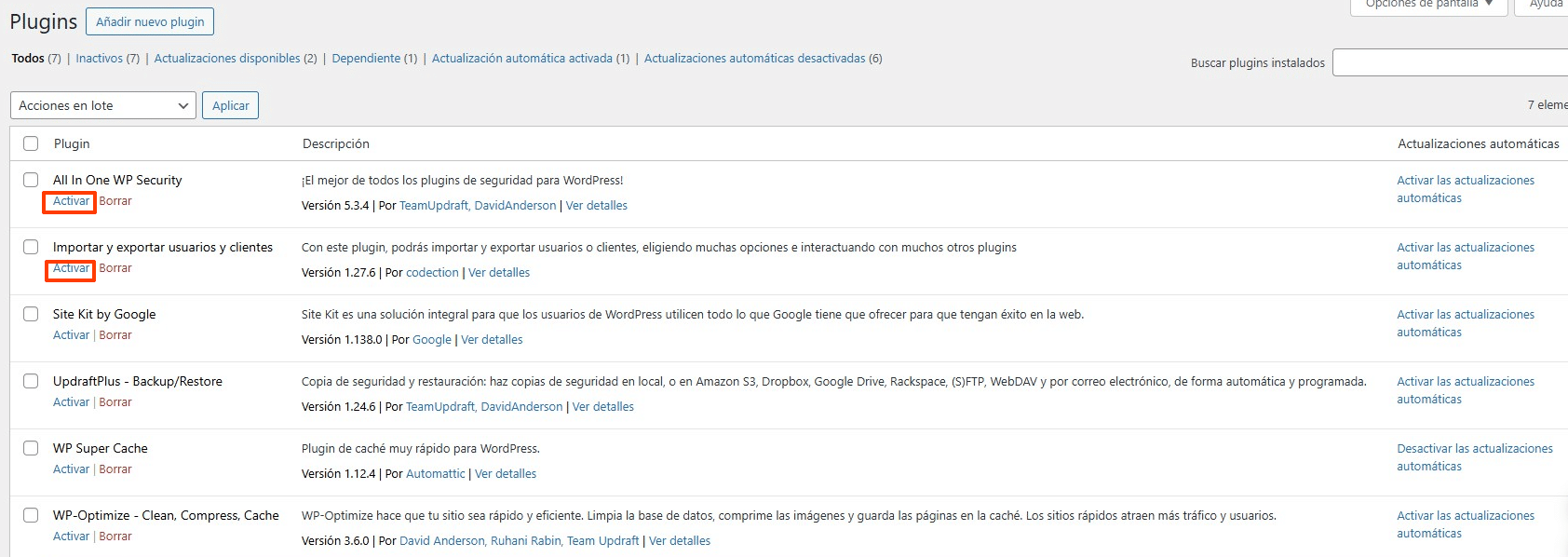Expand the Opciones de pantalla panel
Viewport: 1568px width, 557px height.
(x=1427, y=5)
